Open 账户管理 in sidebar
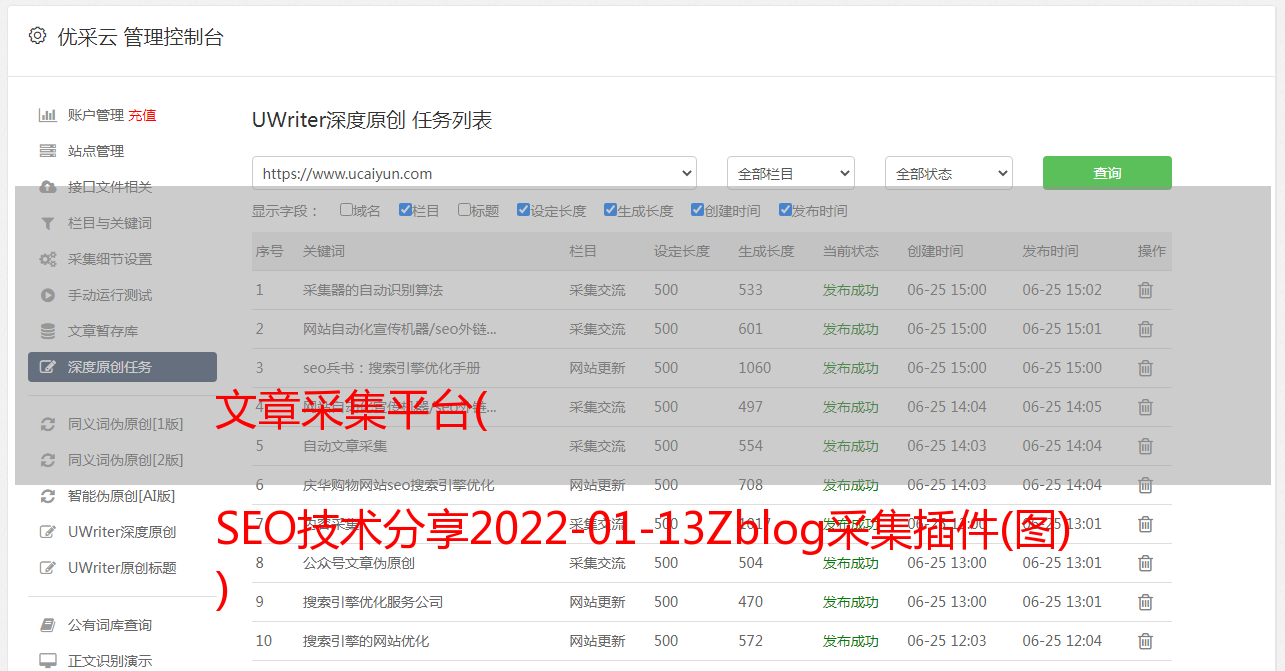Screen dimensions: 1285x671 pyautogui.click(x=96, y=115)
